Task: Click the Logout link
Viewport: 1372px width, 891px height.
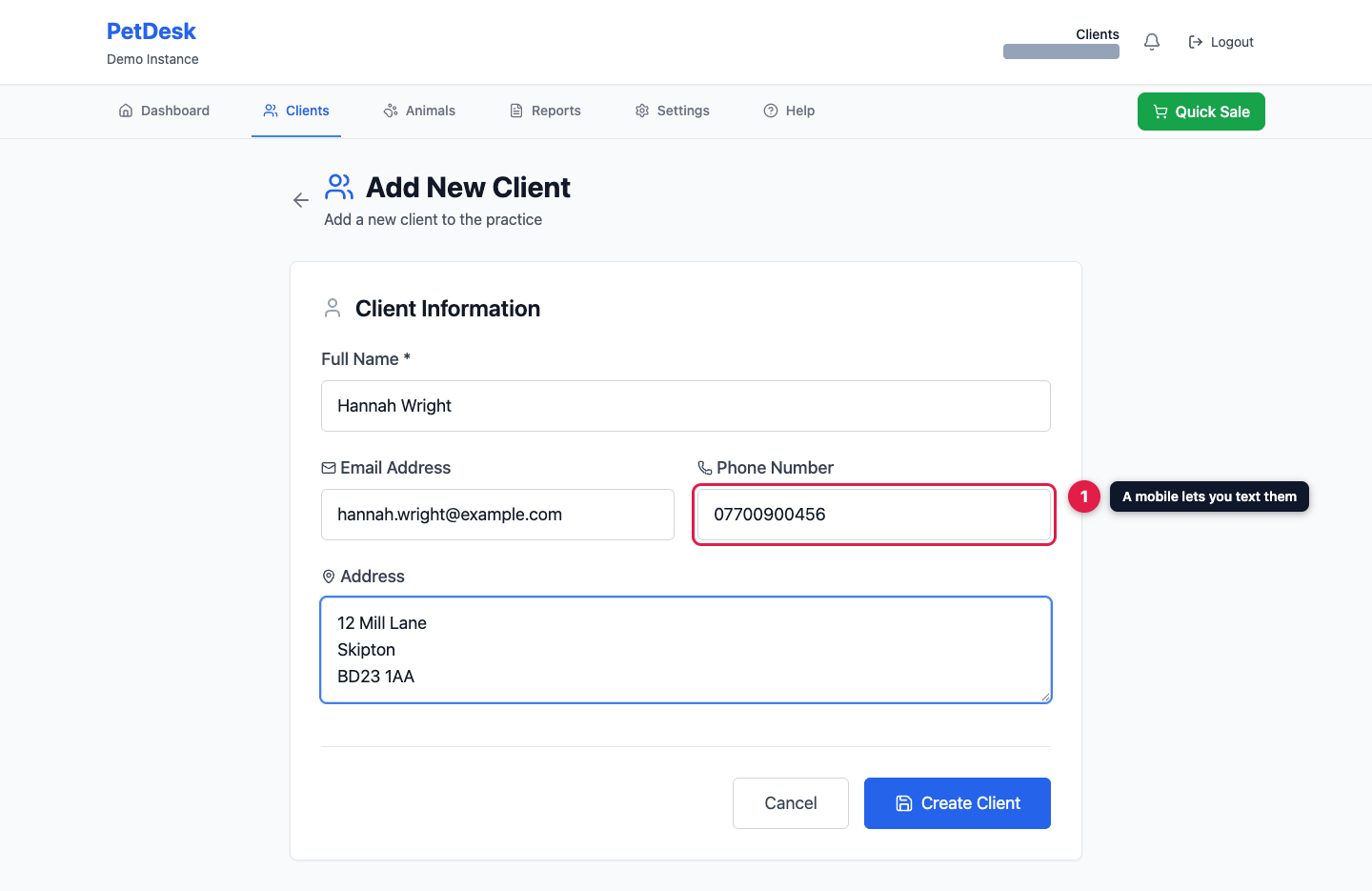Action: pyautogui.click(x=1221, y=42)
